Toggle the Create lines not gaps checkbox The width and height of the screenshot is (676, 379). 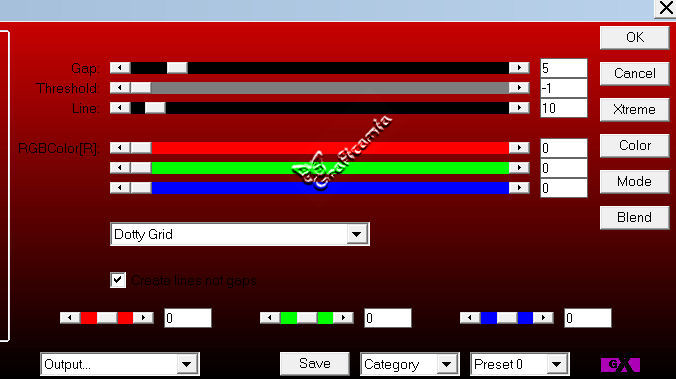118,280
